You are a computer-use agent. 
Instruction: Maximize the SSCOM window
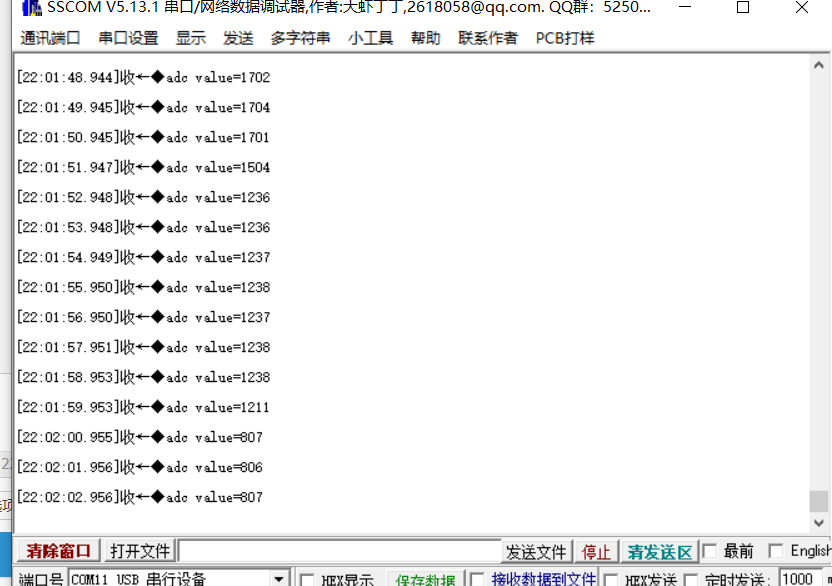coord(742,8)
